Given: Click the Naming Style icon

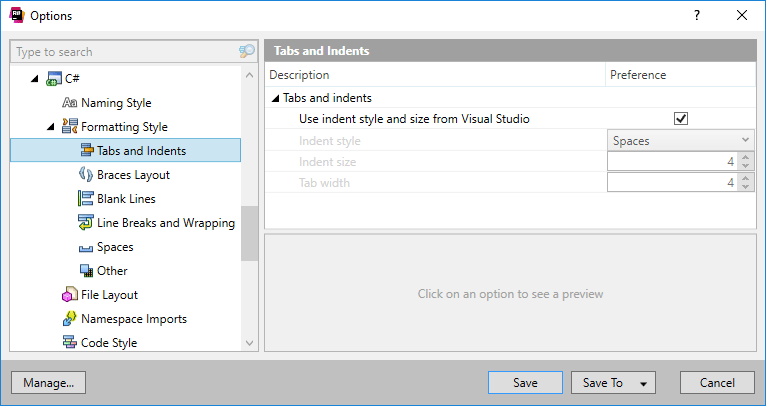Looking at the screenshot, I should click(x=69, y=103).
